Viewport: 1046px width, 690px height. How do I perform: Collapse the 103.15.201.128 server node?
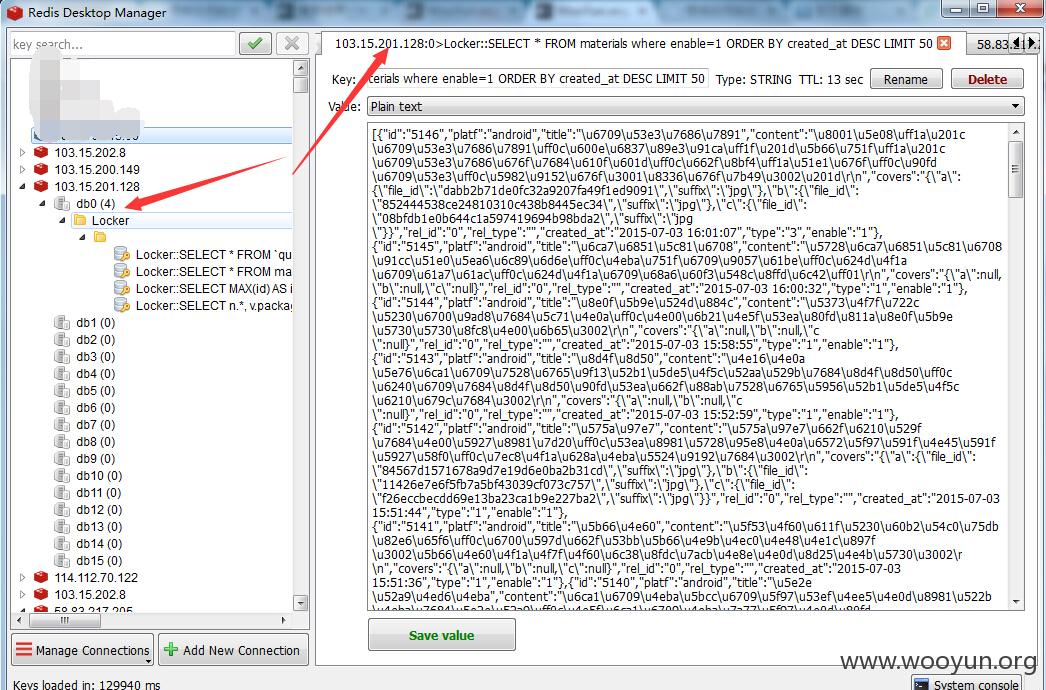point(23,187)
